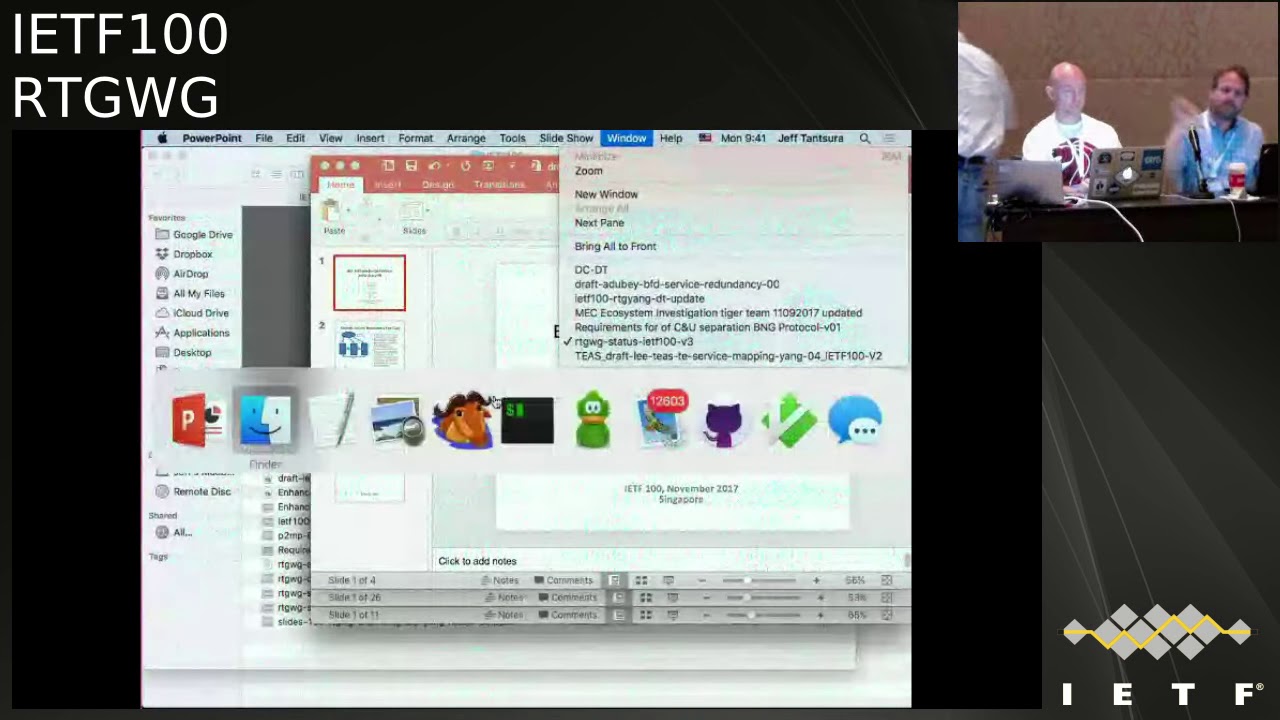Switch to DC-DT presentation window
The height and width of the screenshot is (720, 1280).
(x=591, y=270)
